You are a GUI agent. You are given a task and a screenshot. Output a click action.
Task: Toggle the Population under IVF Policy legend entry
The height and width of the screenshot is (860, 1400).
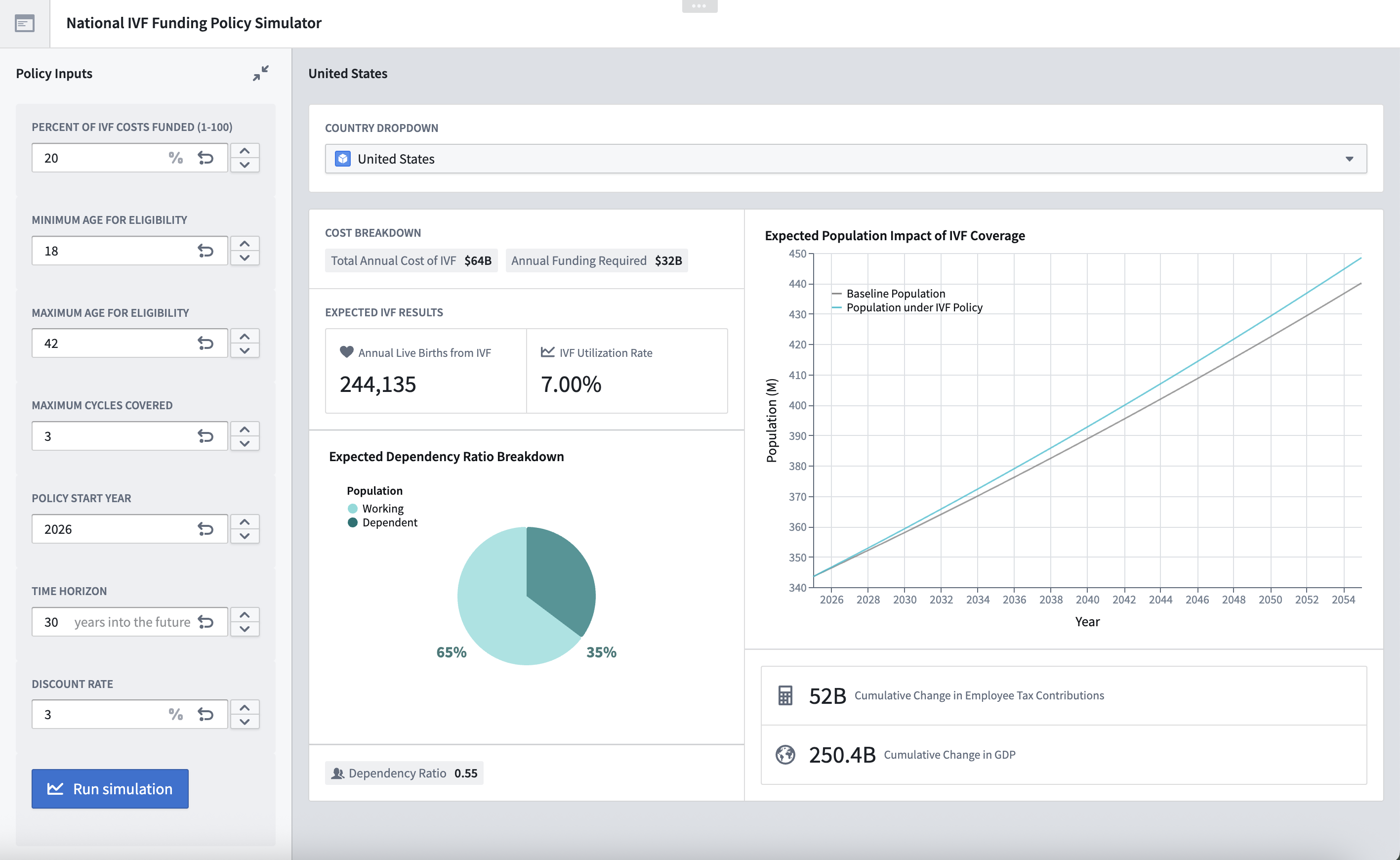tap(913, 308)
